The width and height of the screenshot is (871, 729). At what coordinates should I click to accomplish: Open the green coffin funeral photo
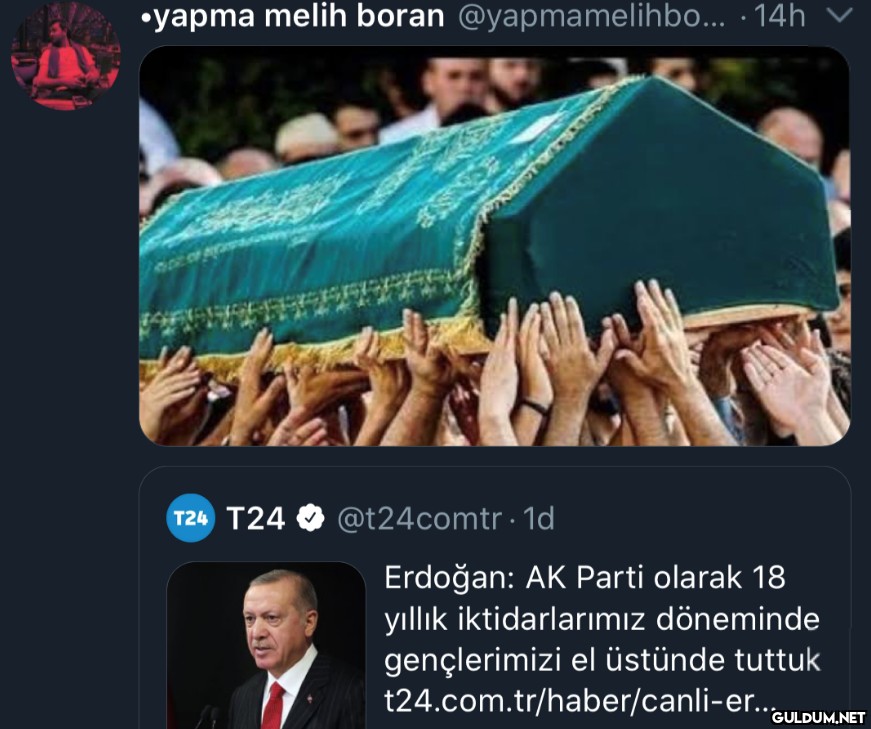494,246
